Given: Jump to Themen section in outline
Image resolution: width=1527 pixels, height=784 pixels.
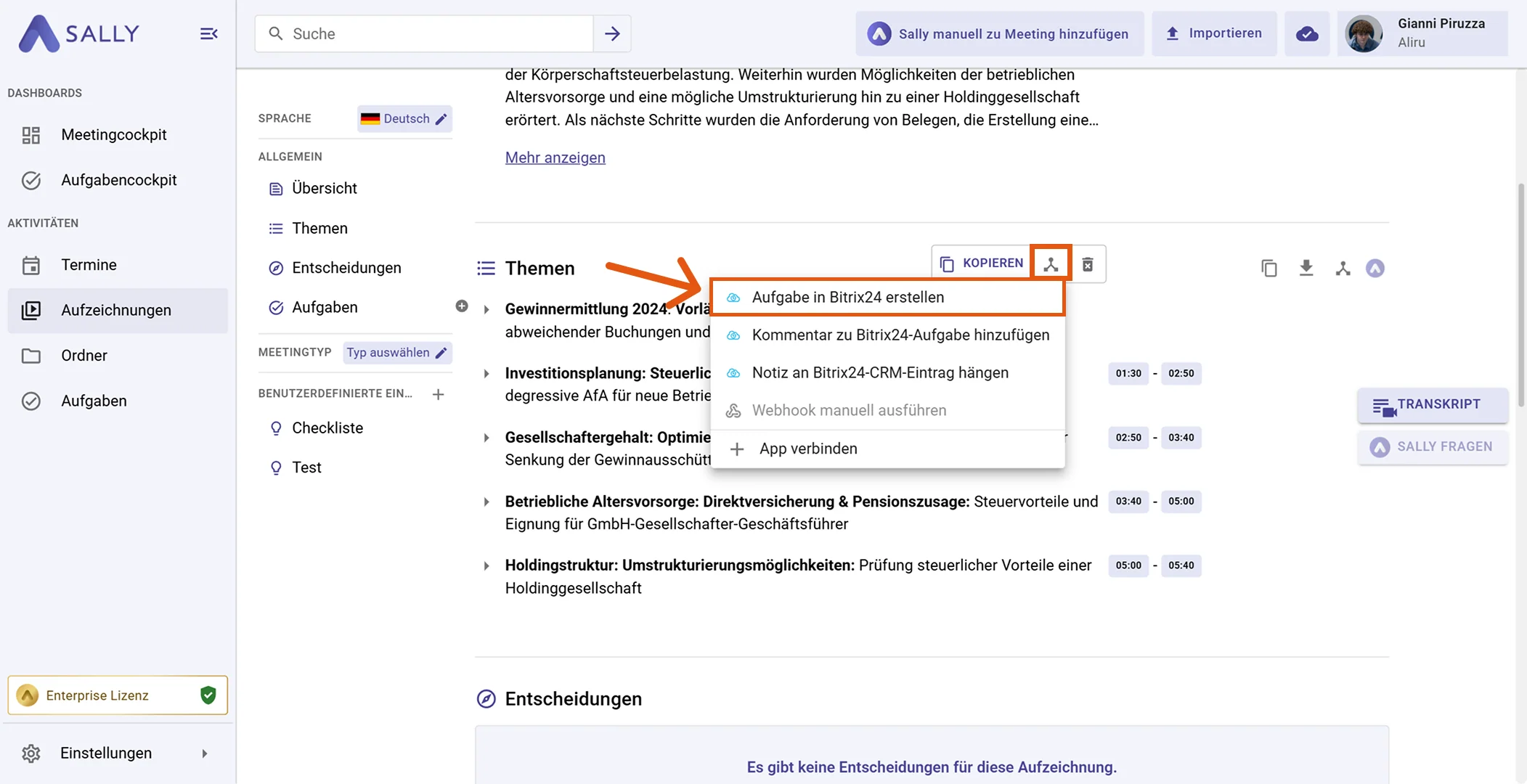Looking at the screenshot, I should (319, 229).
